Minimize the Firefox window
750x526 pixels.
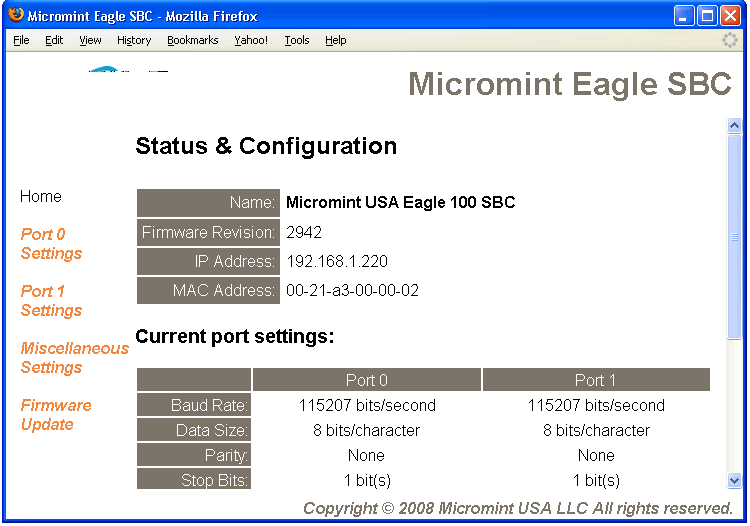(684, 16)
